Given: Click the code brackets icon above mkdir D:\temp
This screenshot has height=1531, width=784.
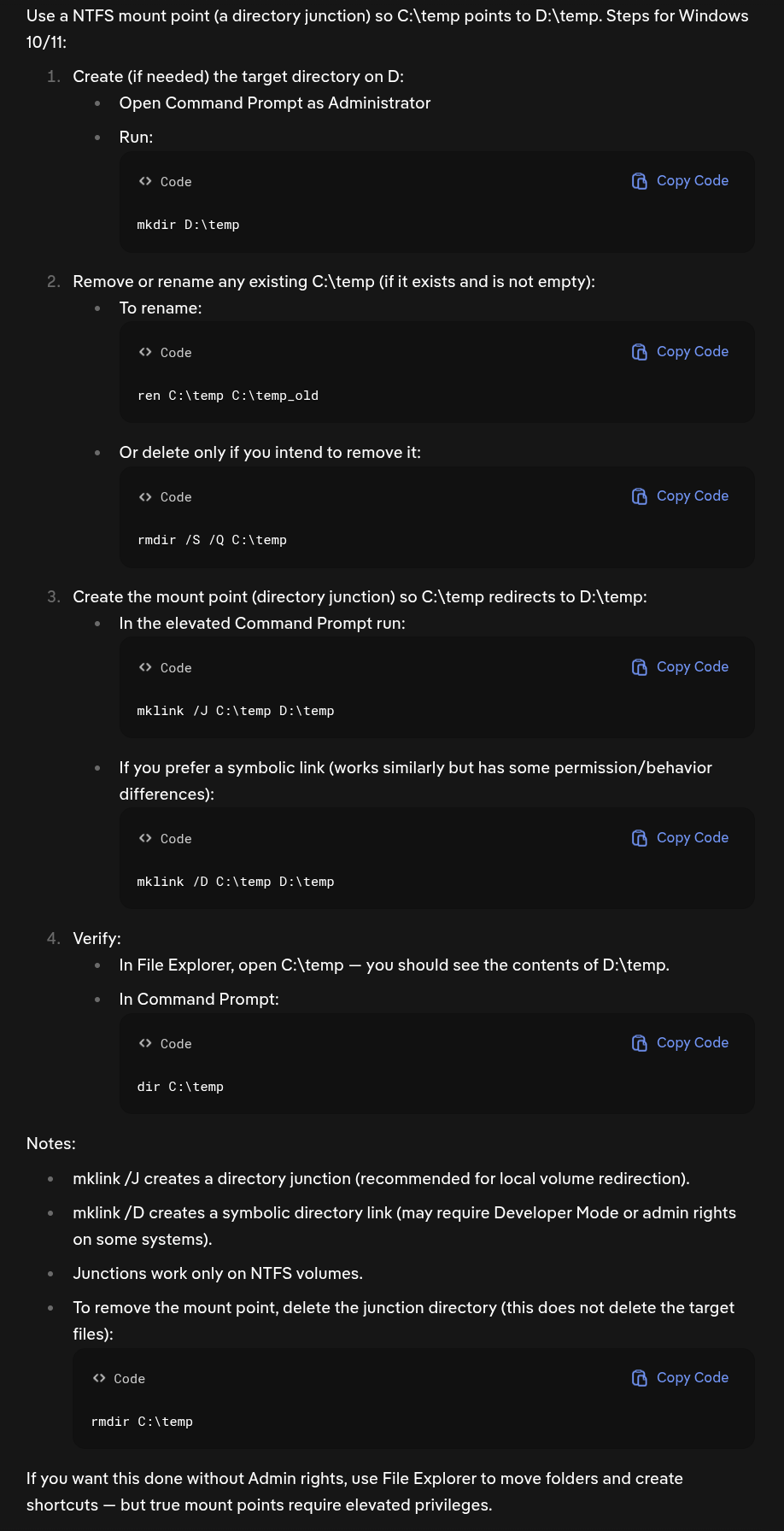Looking at the screenshot, I should pos(145,181).
